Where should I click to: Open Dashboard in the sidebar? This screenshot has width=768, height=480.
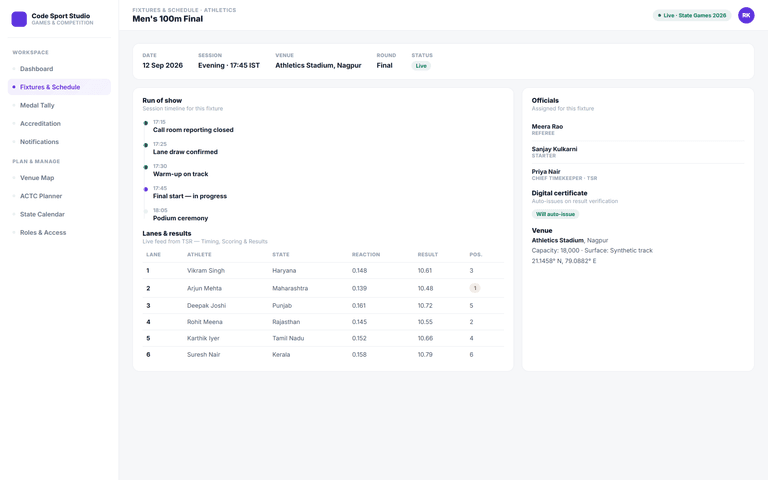coord(59,69)
